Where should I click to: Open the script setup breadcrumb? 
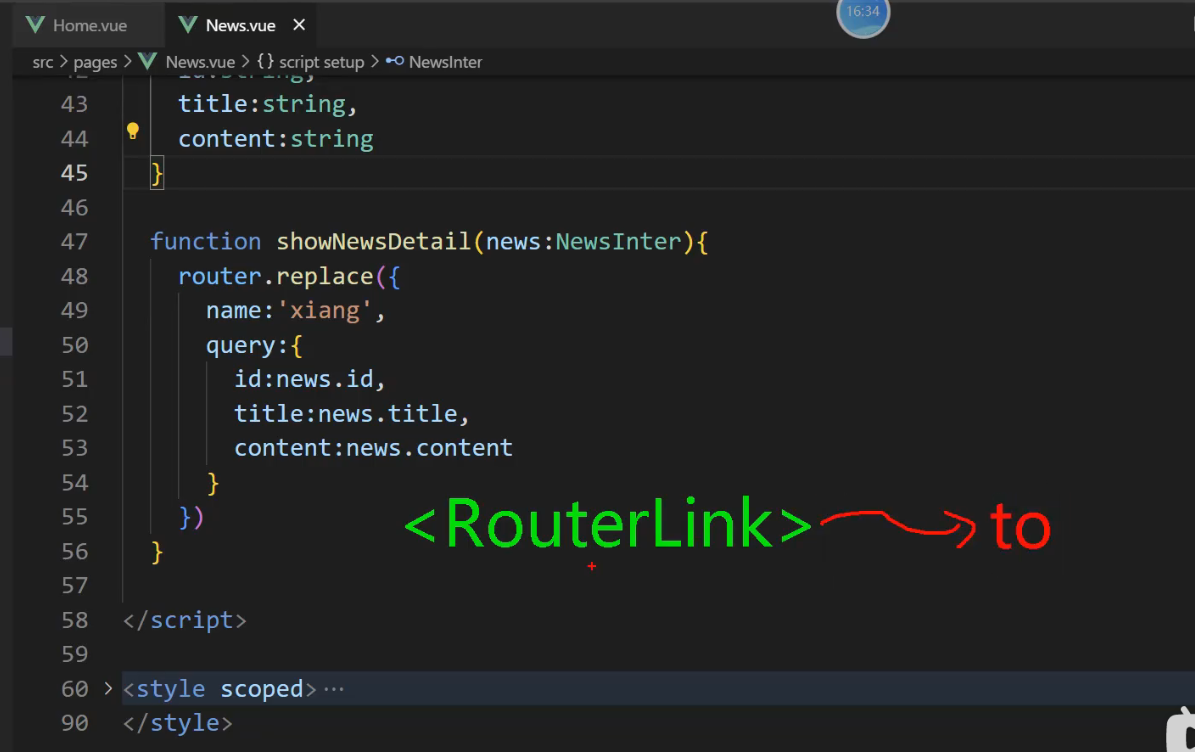pyautogui.click(x=322, y=62)
